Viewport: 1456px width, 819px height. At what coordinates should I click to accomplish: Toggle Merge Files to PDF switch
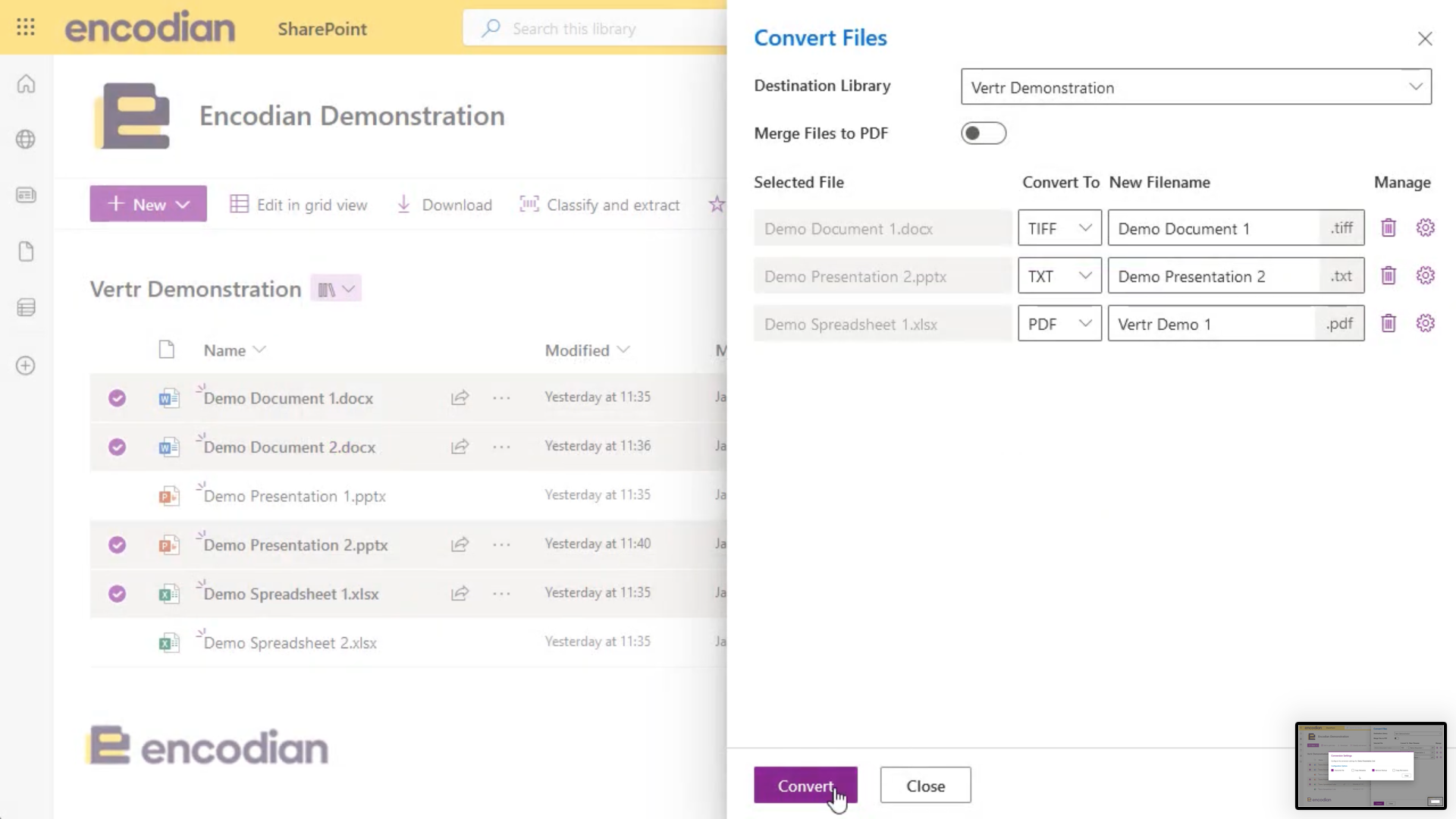click(x=983, y=133)
